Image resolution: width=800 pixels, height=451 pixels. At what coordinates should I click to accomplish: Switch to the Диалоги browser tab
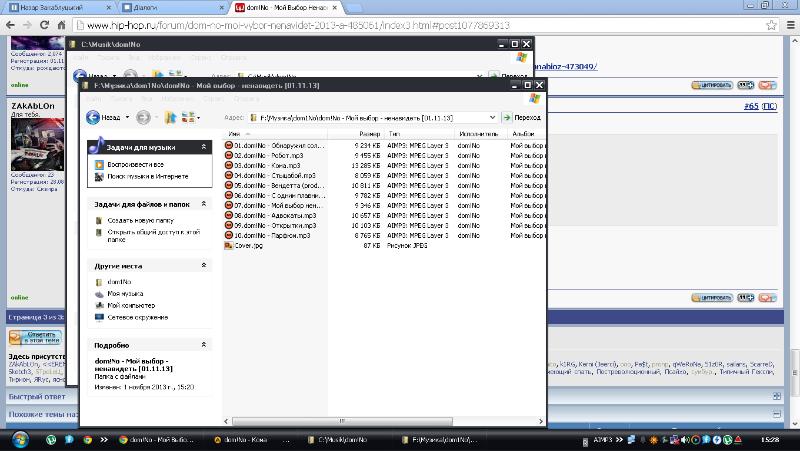click(x=172, y=8)
